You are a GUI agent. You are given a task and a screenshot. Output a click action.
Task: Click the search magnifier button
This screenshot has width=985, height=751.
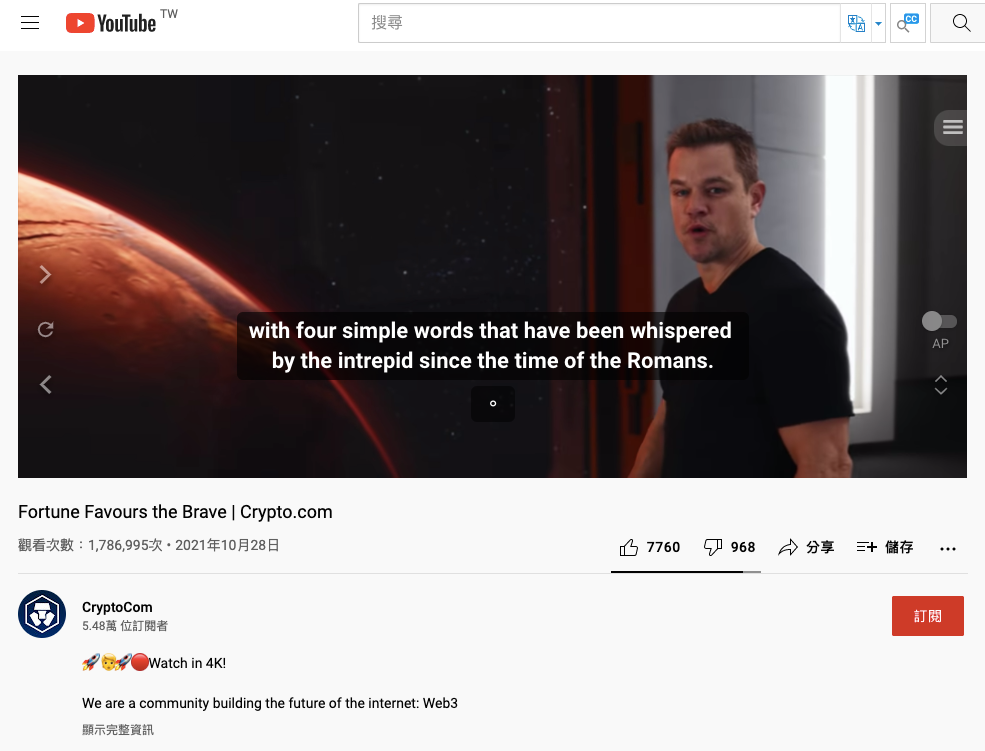(961, 23)
